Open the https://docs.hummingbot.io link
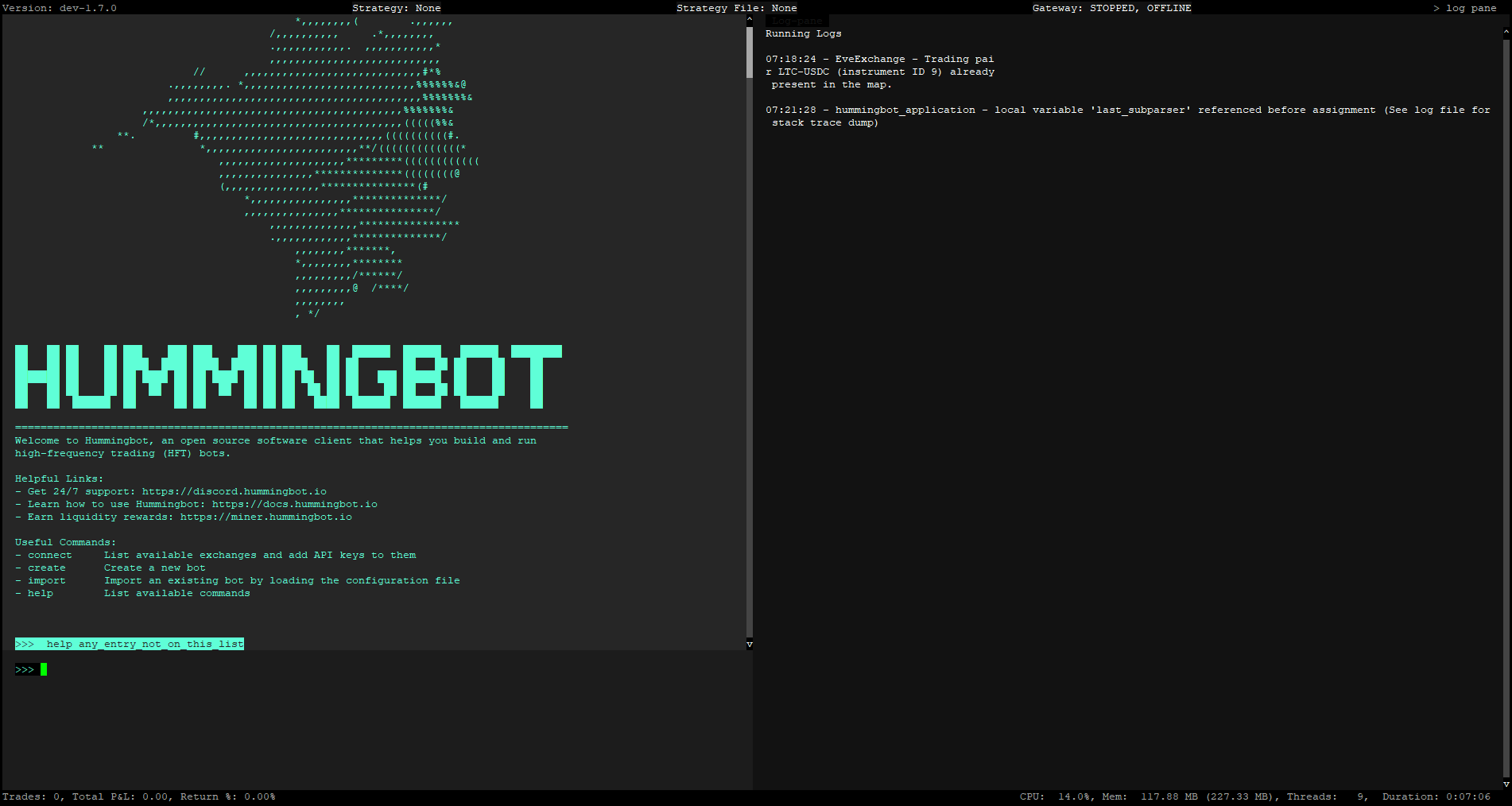 point(294,503)
